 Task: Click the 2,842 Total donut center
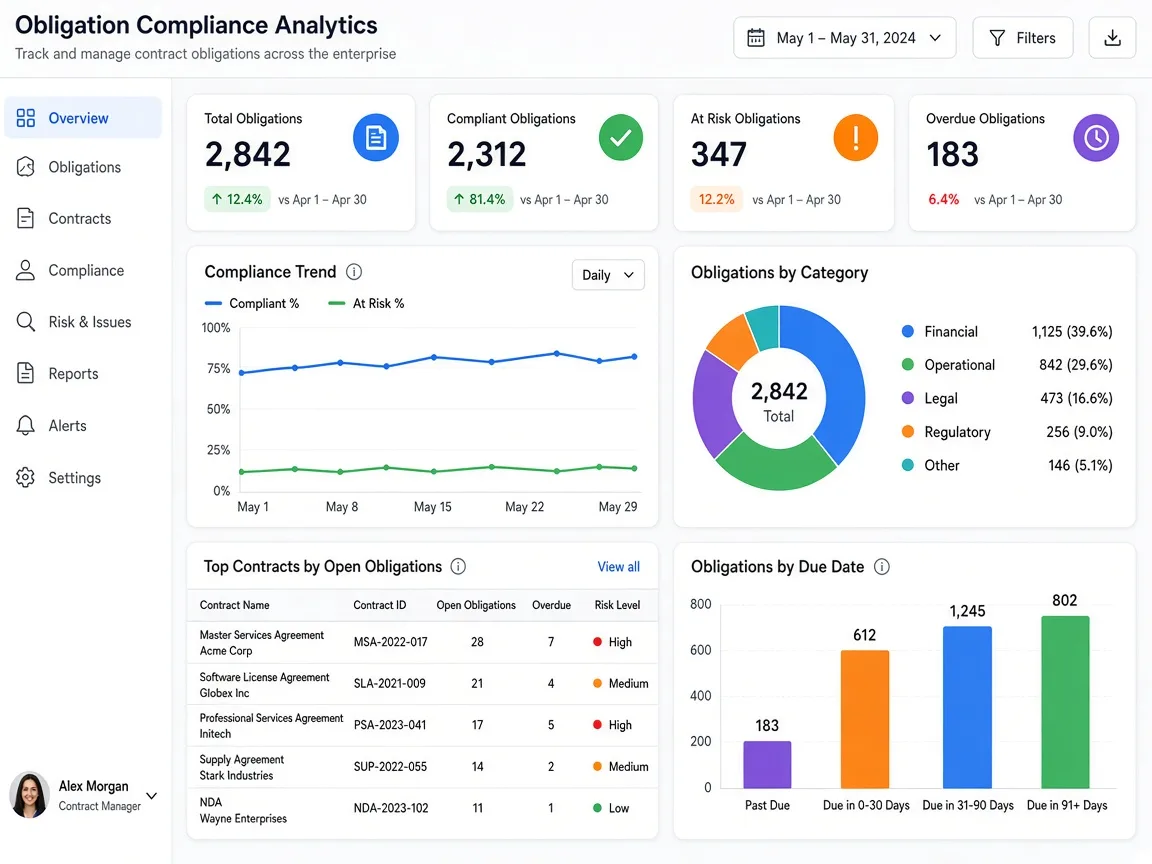(779, 401)
